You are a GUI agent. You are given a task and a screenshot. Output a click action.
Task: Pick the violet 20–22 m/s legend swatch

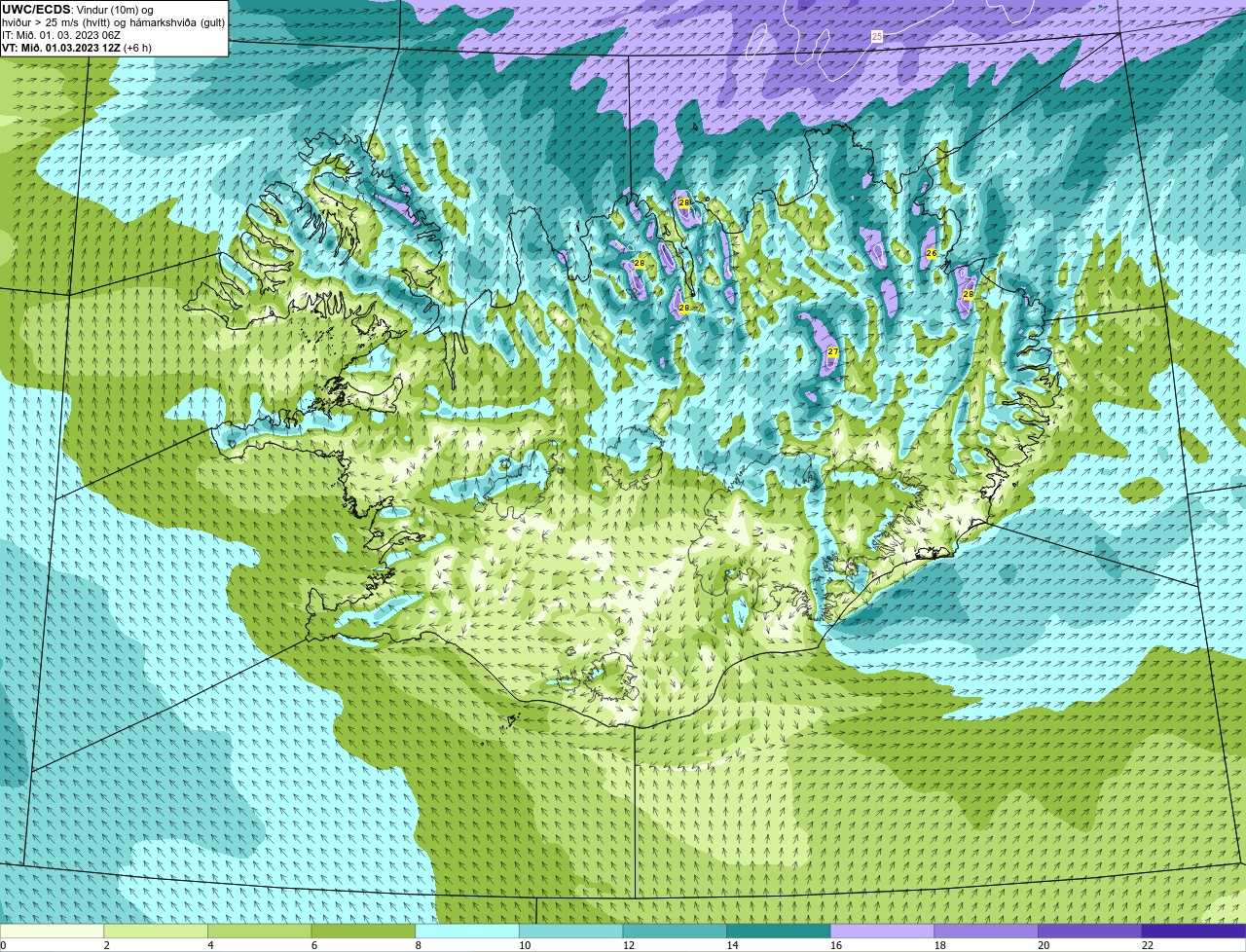tap(1090, 931)
